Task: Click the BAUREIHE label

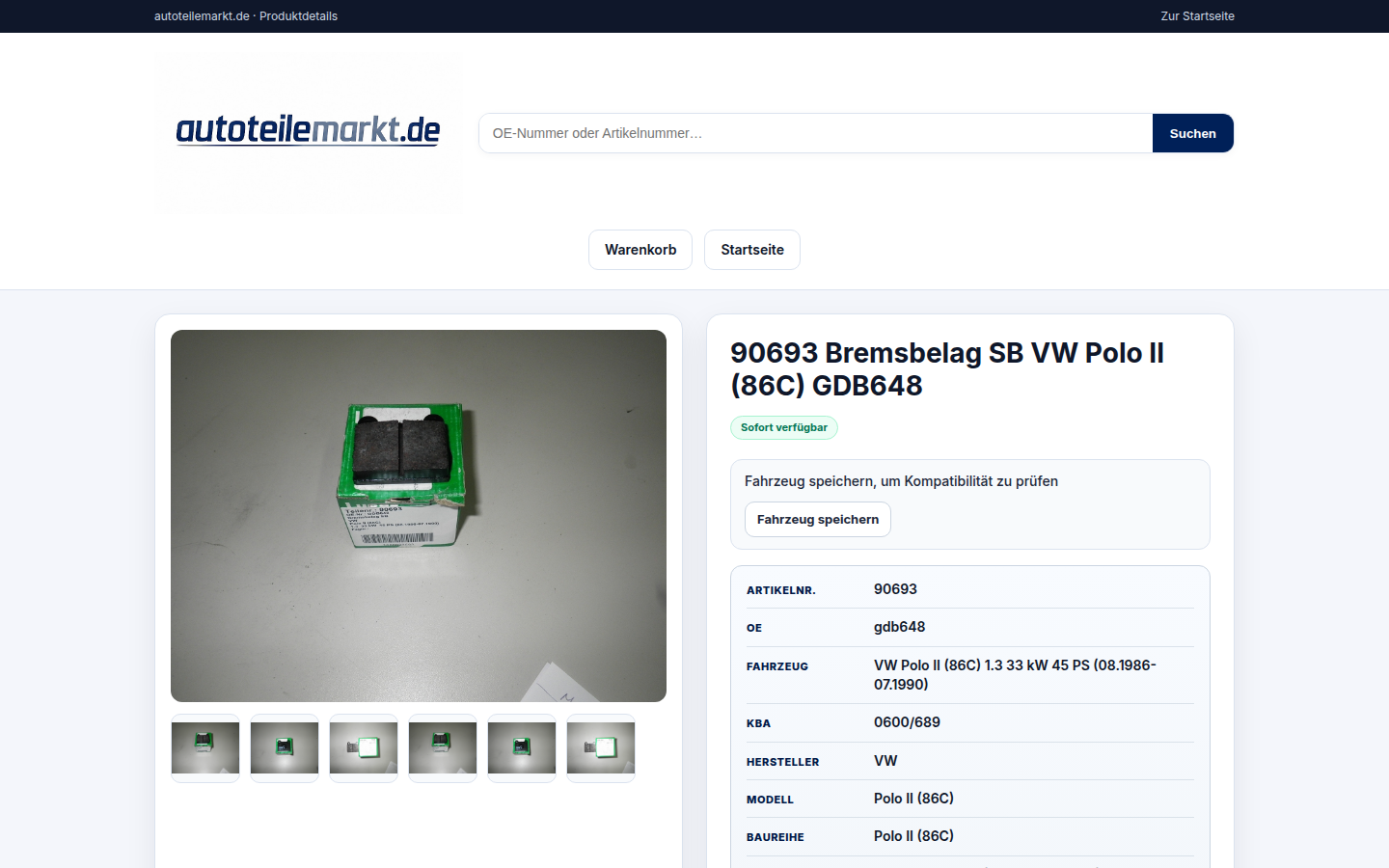Action: 775,837
